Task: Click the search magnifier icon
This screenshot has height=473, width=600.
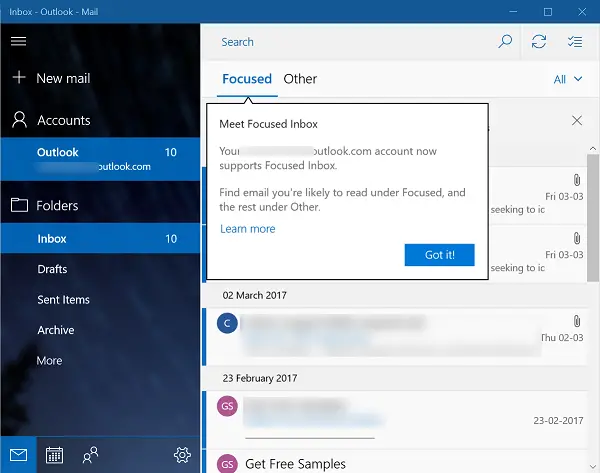Action: point(505,41)
